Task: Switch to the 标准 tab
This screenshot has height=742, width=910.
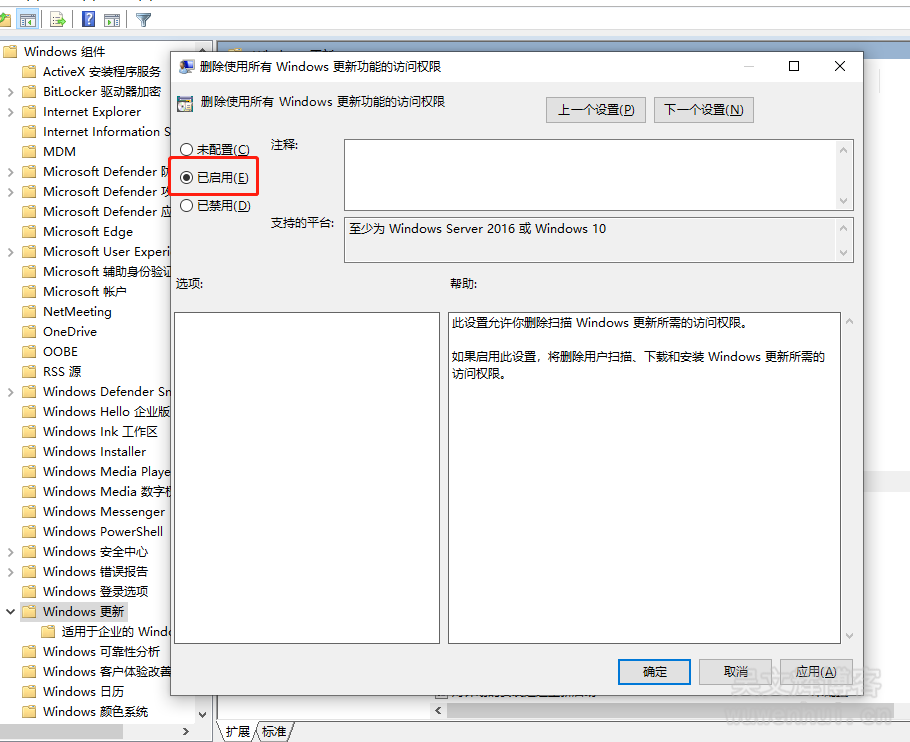Action: coord(274,732)
